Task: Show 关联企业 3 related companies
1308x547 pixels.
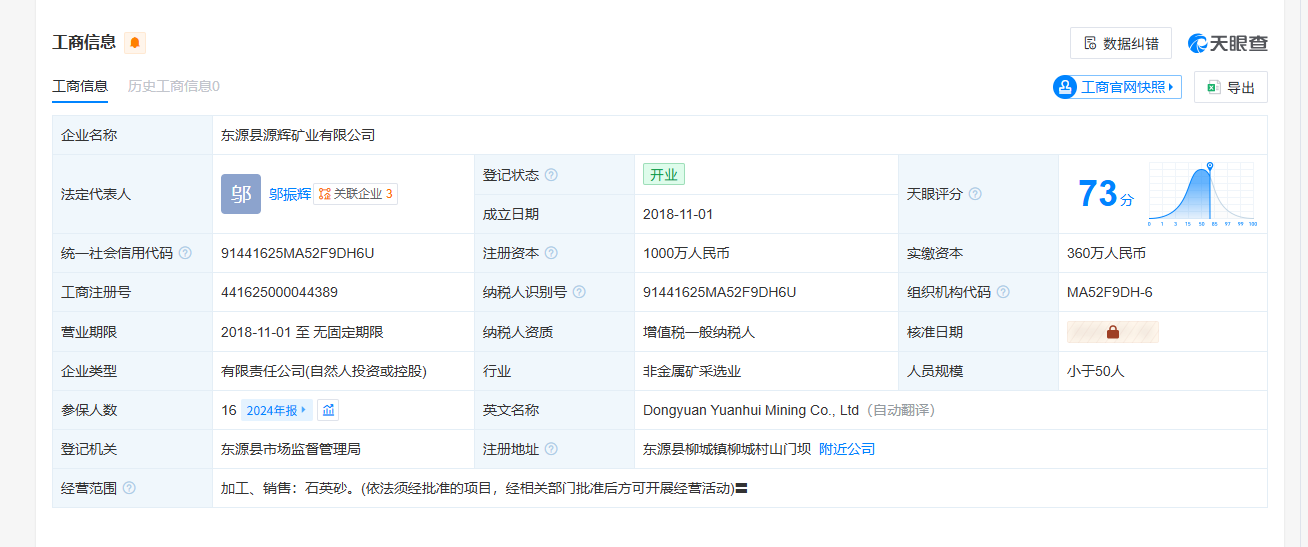Action: pyautogui.click(x=356, y=194)
